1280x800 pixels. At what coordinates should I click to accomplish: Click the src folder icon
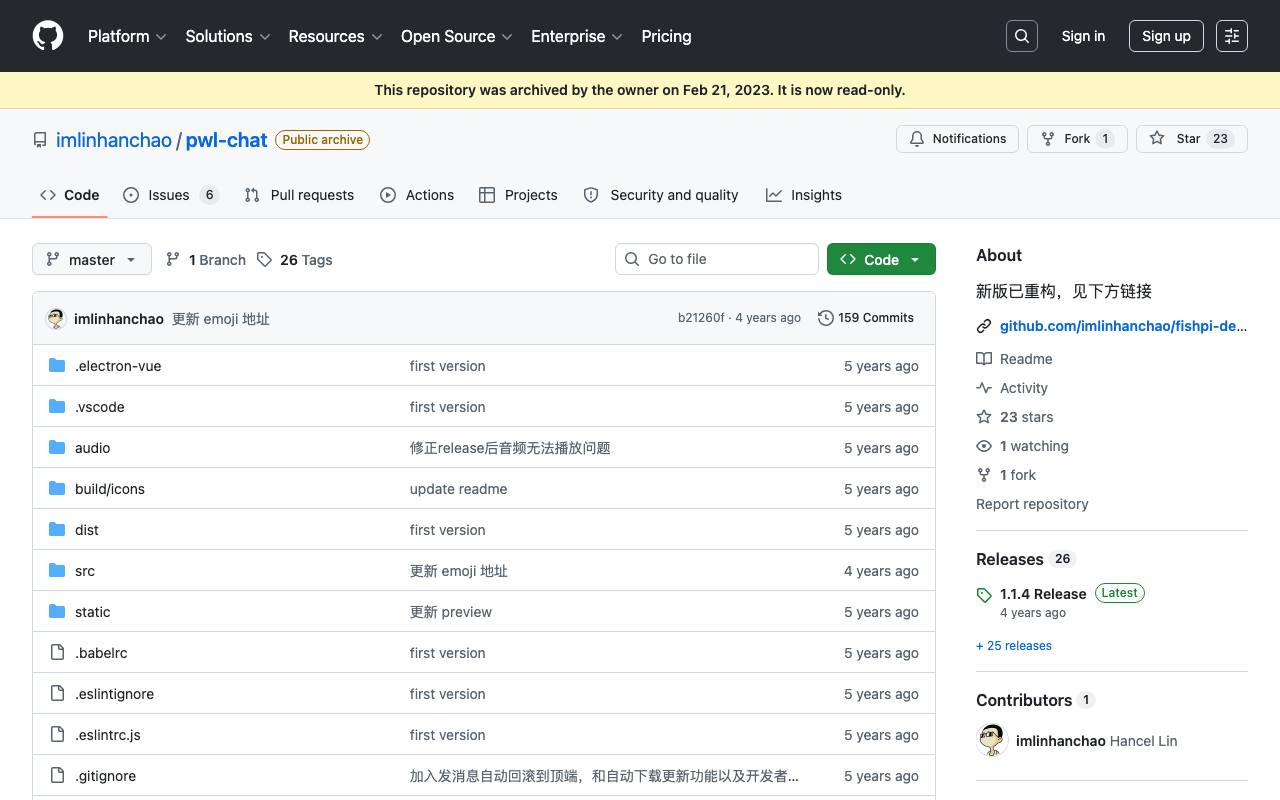57,571
